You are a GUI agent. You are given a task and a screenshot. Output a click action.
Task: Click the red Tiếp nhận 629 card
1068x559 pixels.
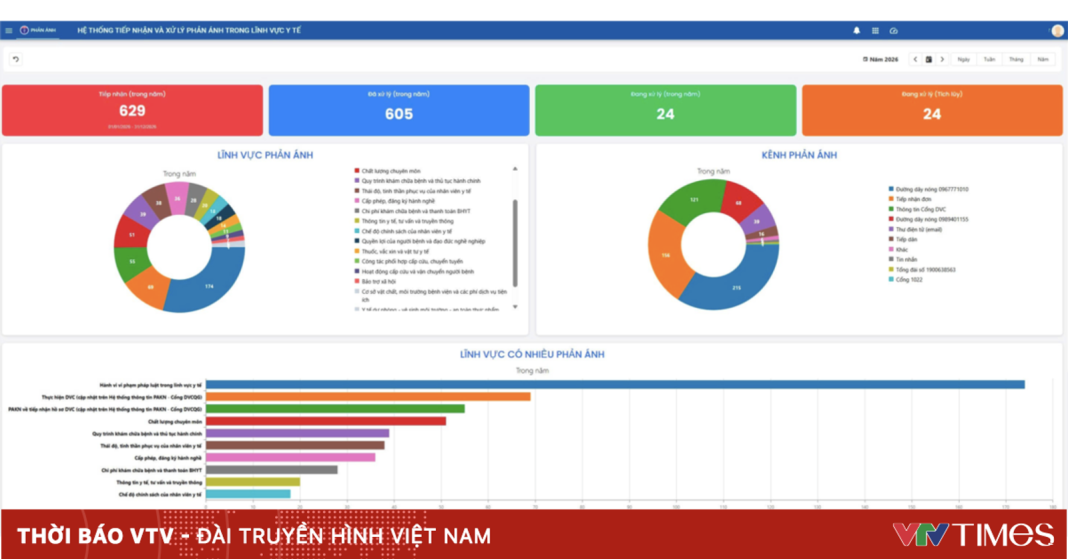[x=132, y=110]
